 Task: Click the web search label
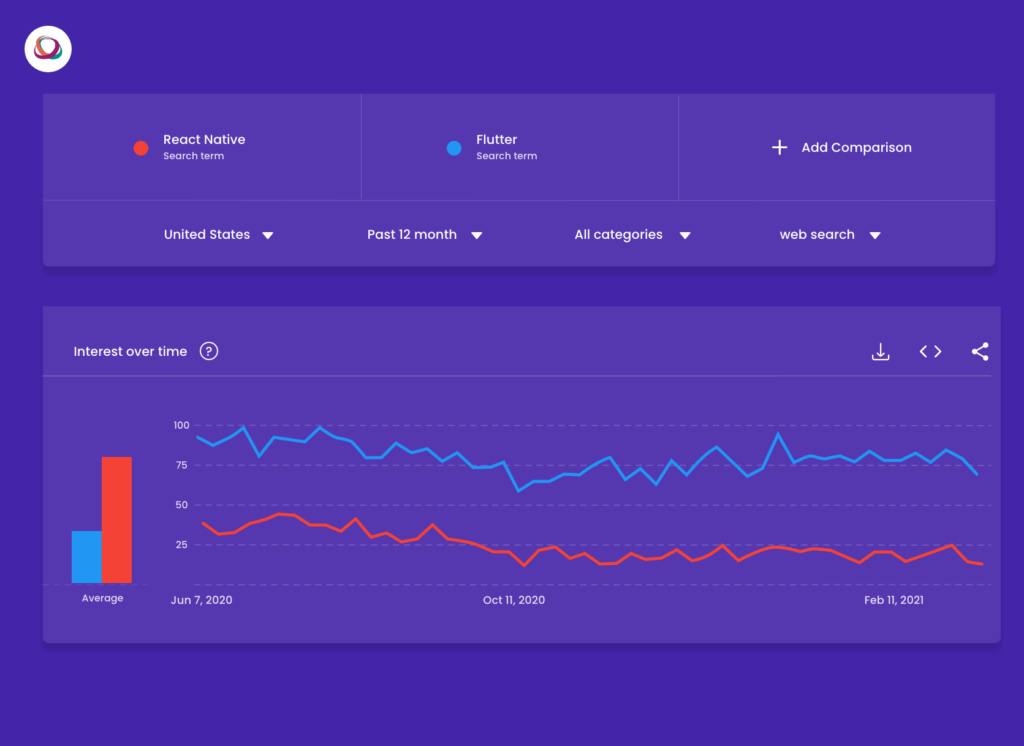pyautogui.click(x=817, y=235)
